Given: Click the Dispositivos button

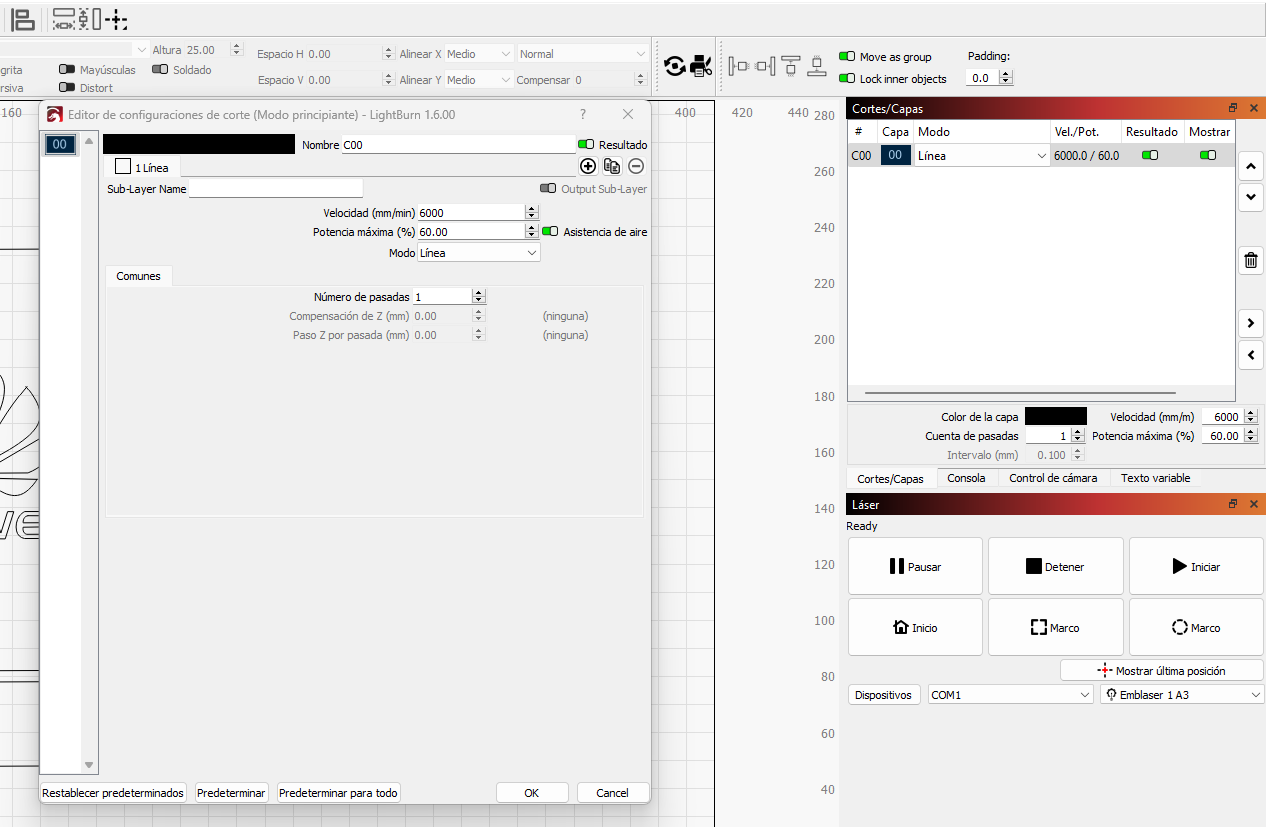Looking at the screenshot, I should coord(884,695).
